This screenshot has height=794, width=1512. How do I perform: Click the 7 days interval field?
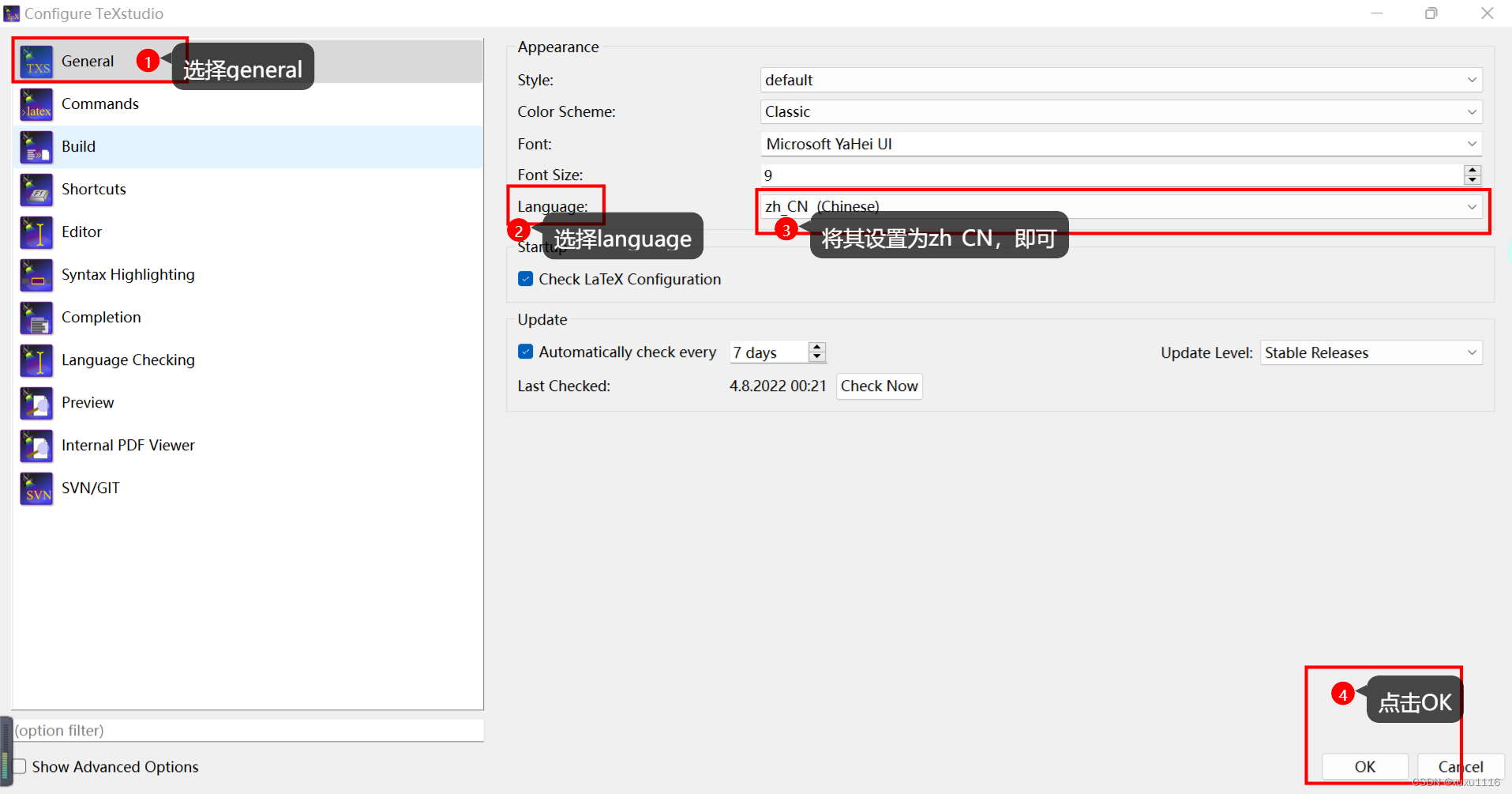click(x=769, y=352)
